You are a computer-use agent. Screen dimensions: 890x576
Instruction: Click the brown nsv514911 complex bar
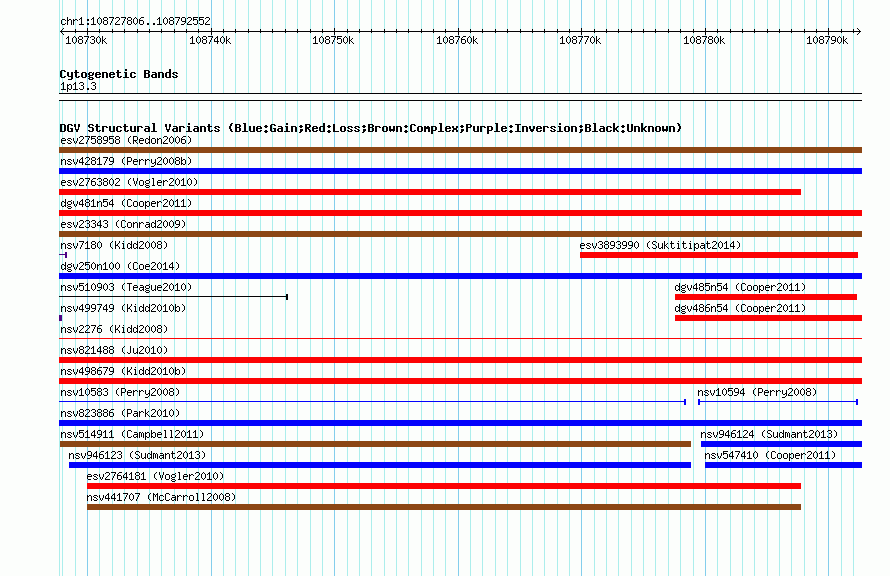(375, 444)
